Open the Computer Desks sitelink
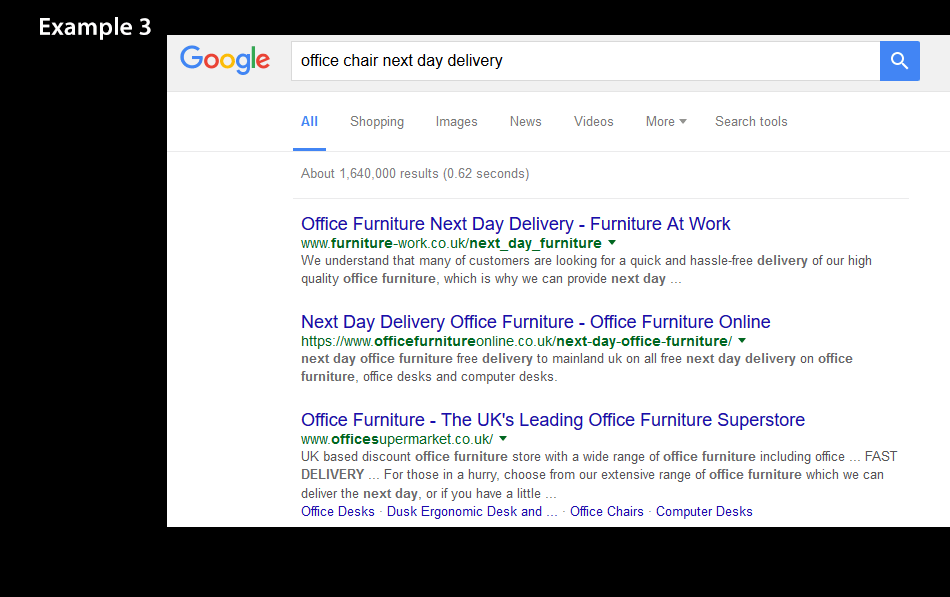 704,512
